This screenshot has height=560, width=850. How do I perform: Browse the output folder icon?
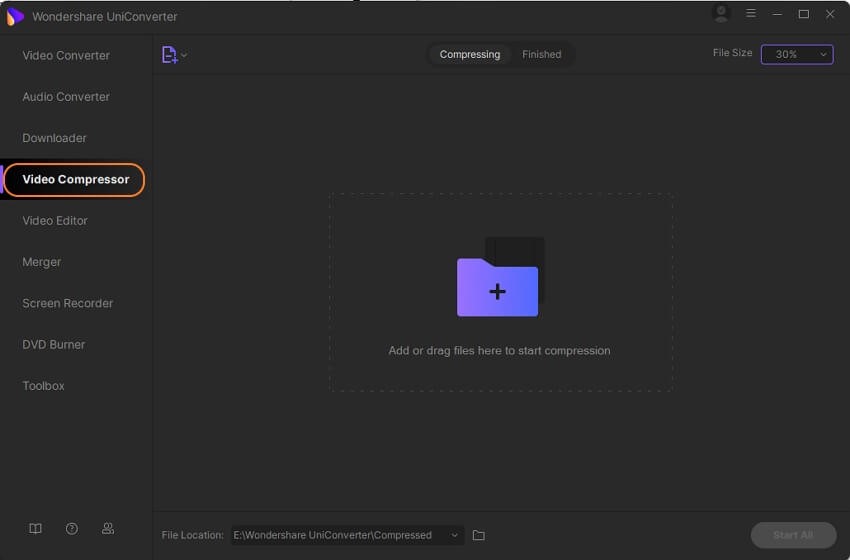[x=479, y=535]
